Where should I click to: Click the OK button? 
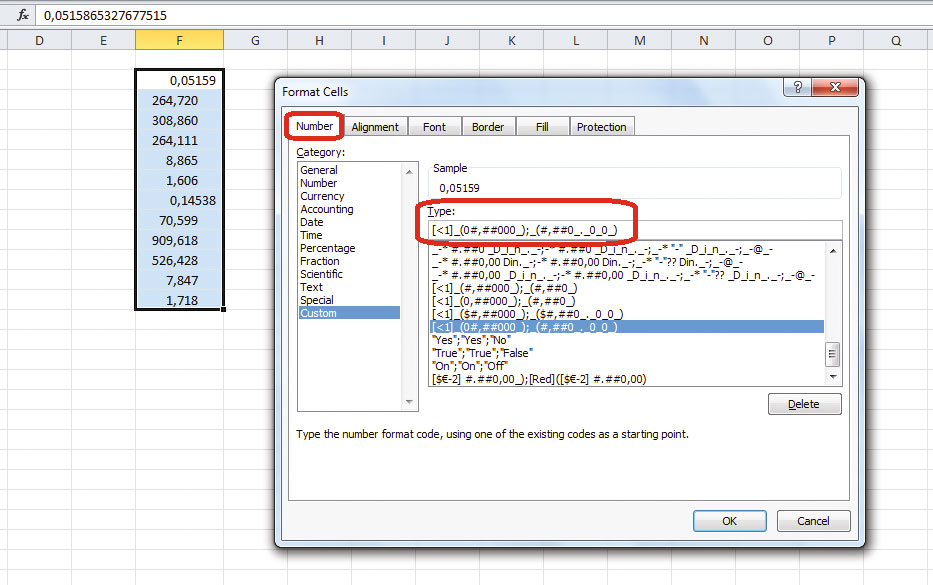729,520
